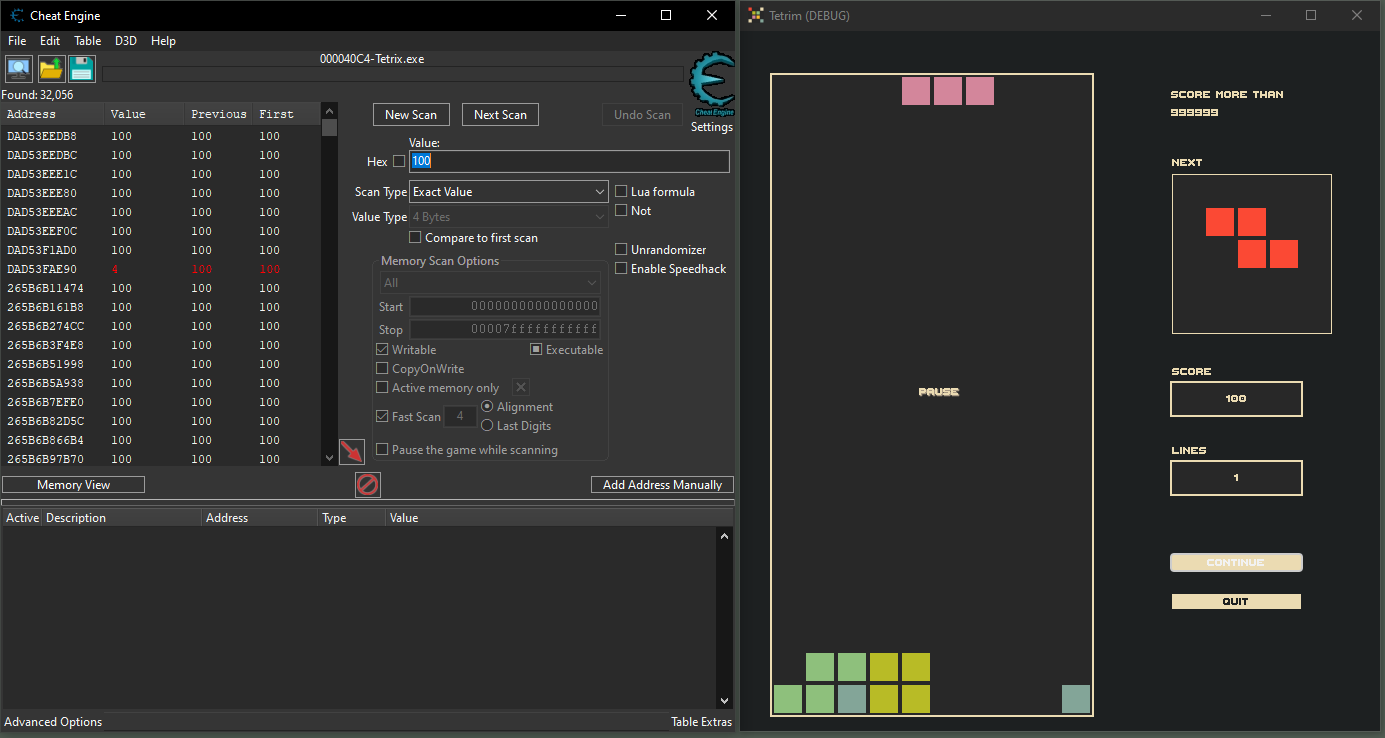Screen dimensions: 1385x738
Task: Select address row DAD53F1AD0
Action: click(160, 250)
